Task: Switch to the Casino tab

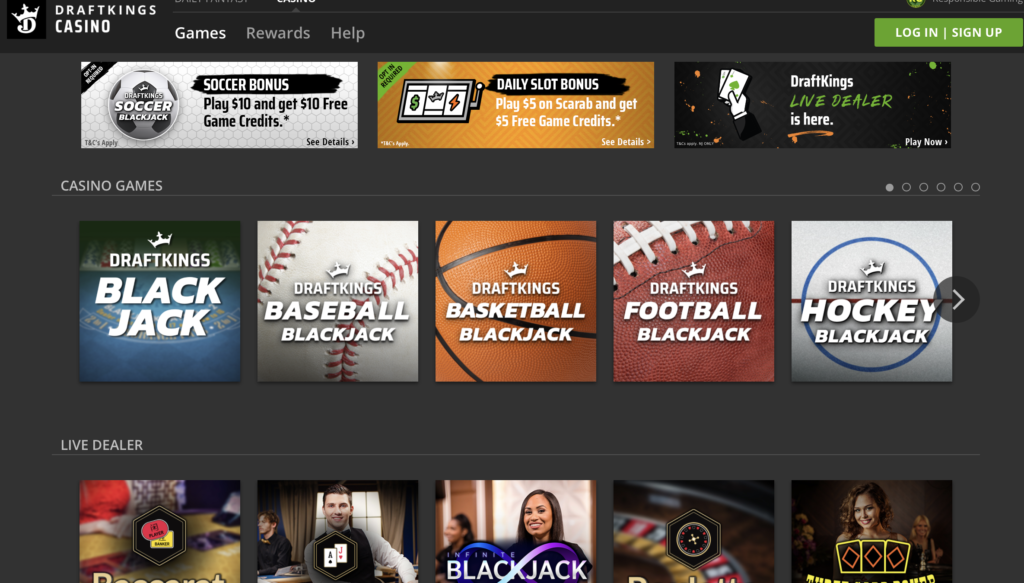Action: tap(295, 3)
